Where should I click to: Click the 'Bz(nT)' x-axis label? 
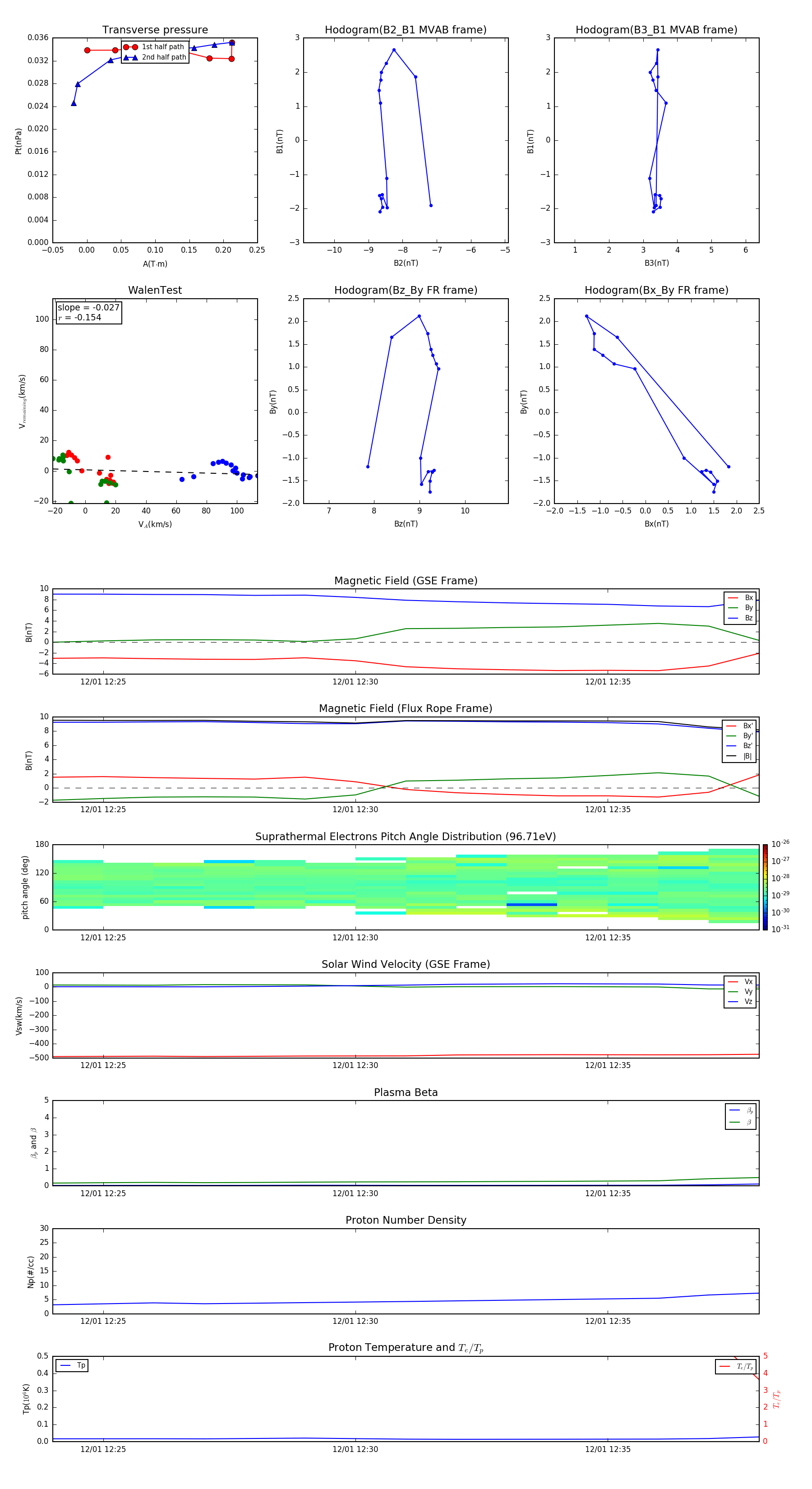coord(406,524)
